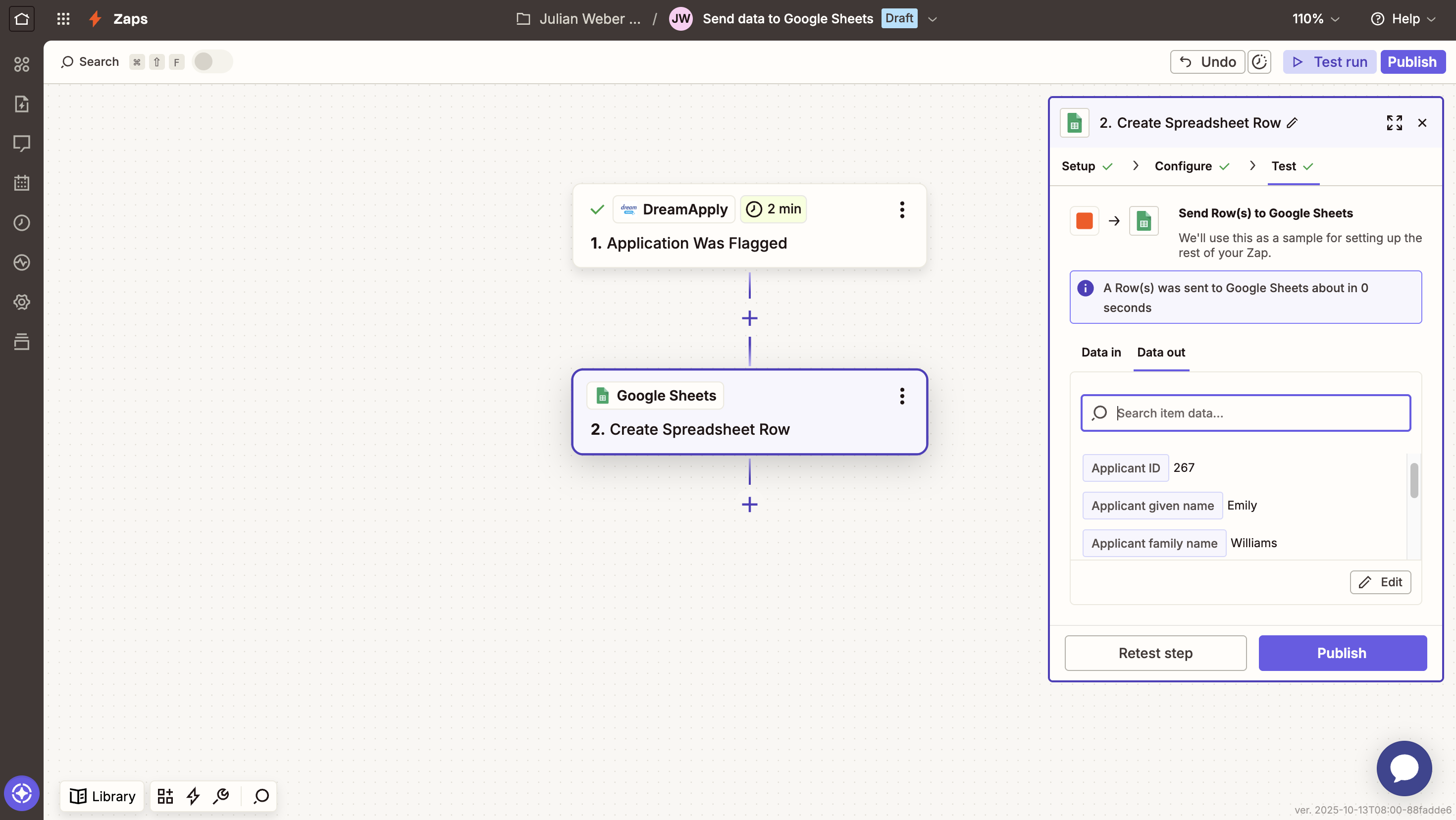Open the comment bubble sidebar icon
This screenshot has height=820, width=1456.
click(x=21, y=144)
